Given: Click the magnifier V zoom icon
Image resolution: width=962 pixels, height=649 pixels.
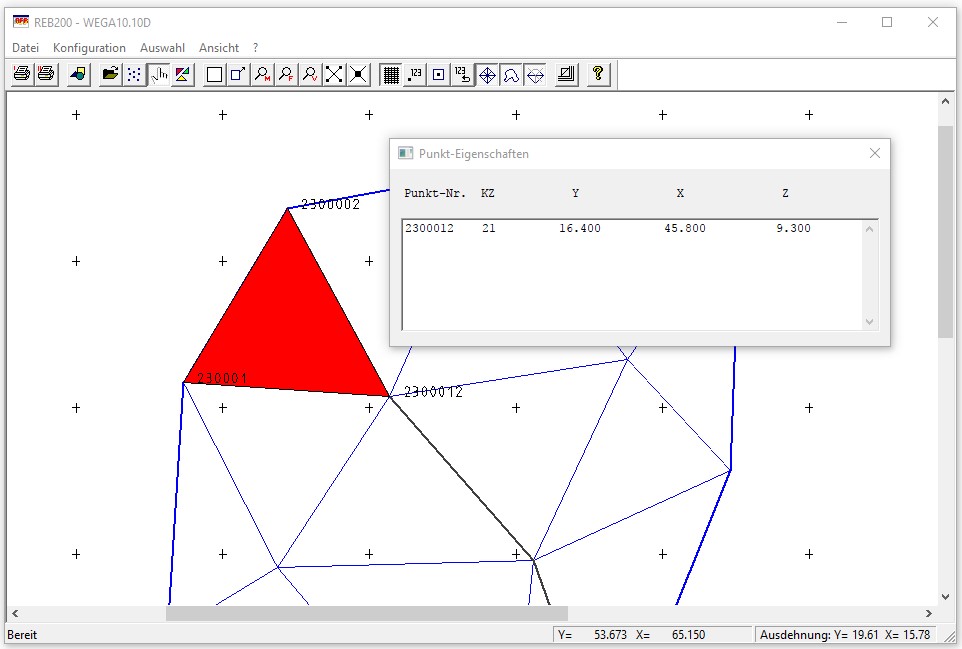Looking at the screenshot, I should coord(310,75).
